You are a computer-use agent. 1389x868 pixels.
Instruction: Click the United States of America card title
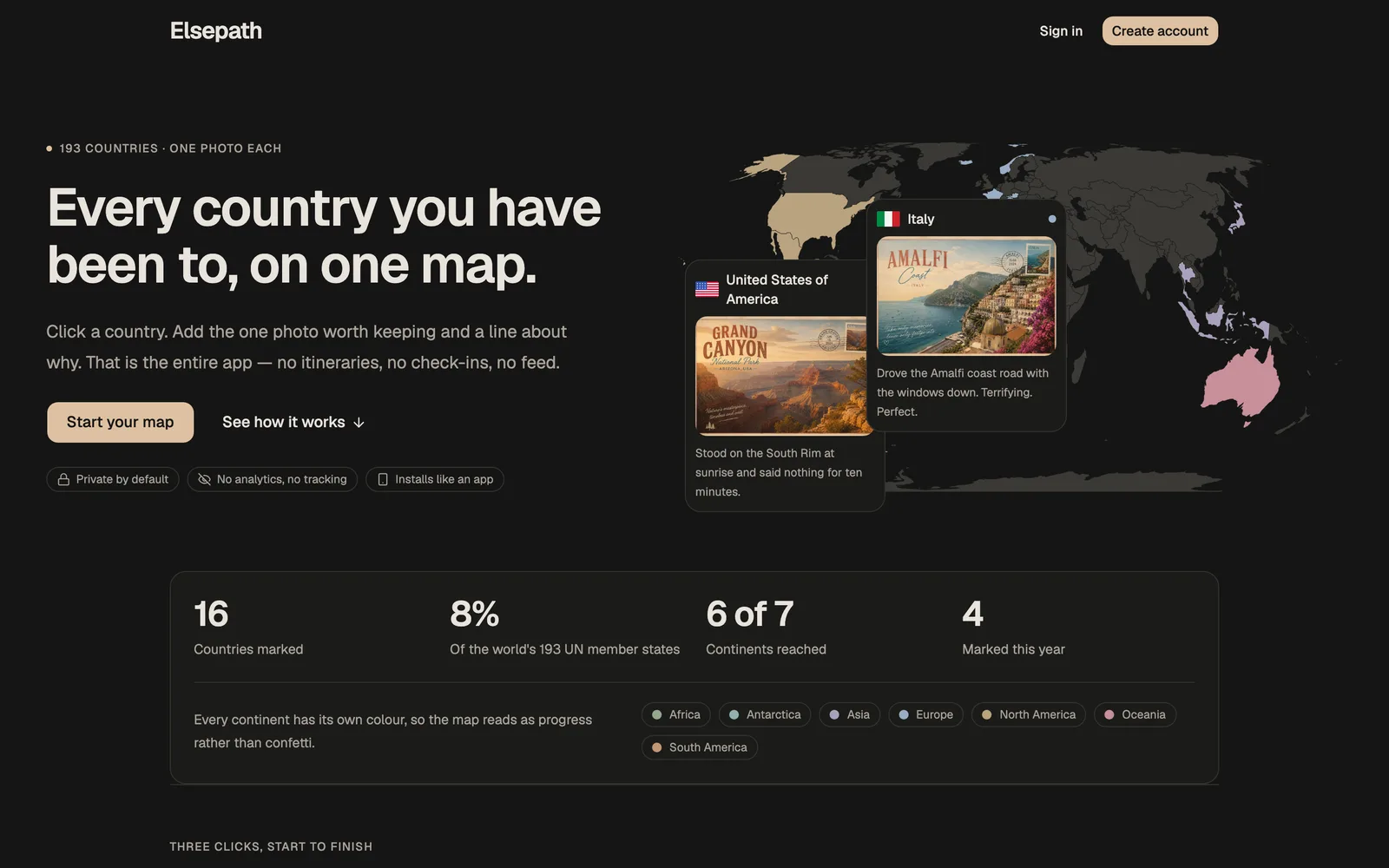pos(777,289)
